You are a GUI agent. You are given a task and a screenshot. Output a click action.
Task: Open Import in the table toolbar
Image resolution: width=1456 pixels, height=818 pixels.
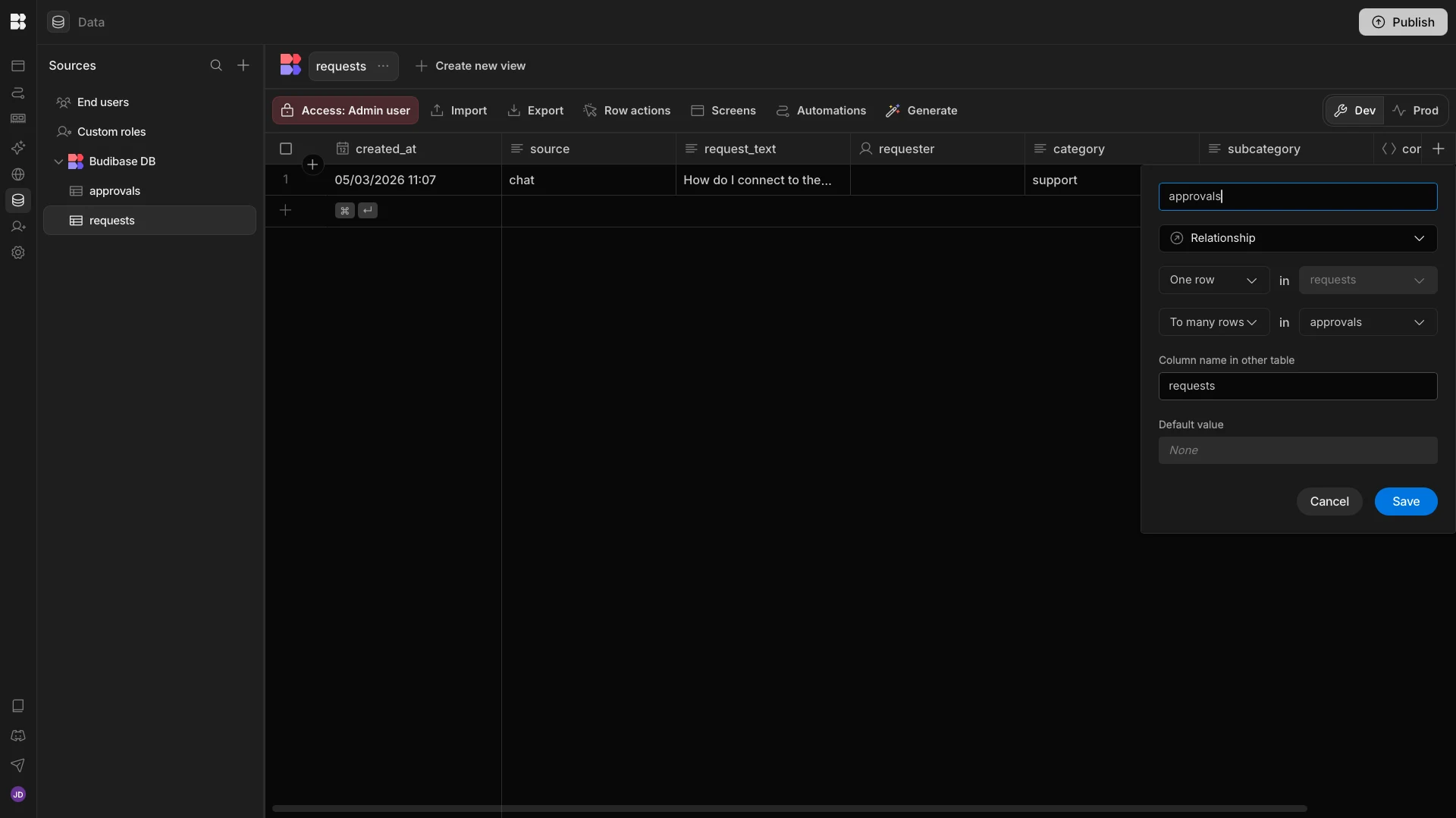tap(459, 111)
